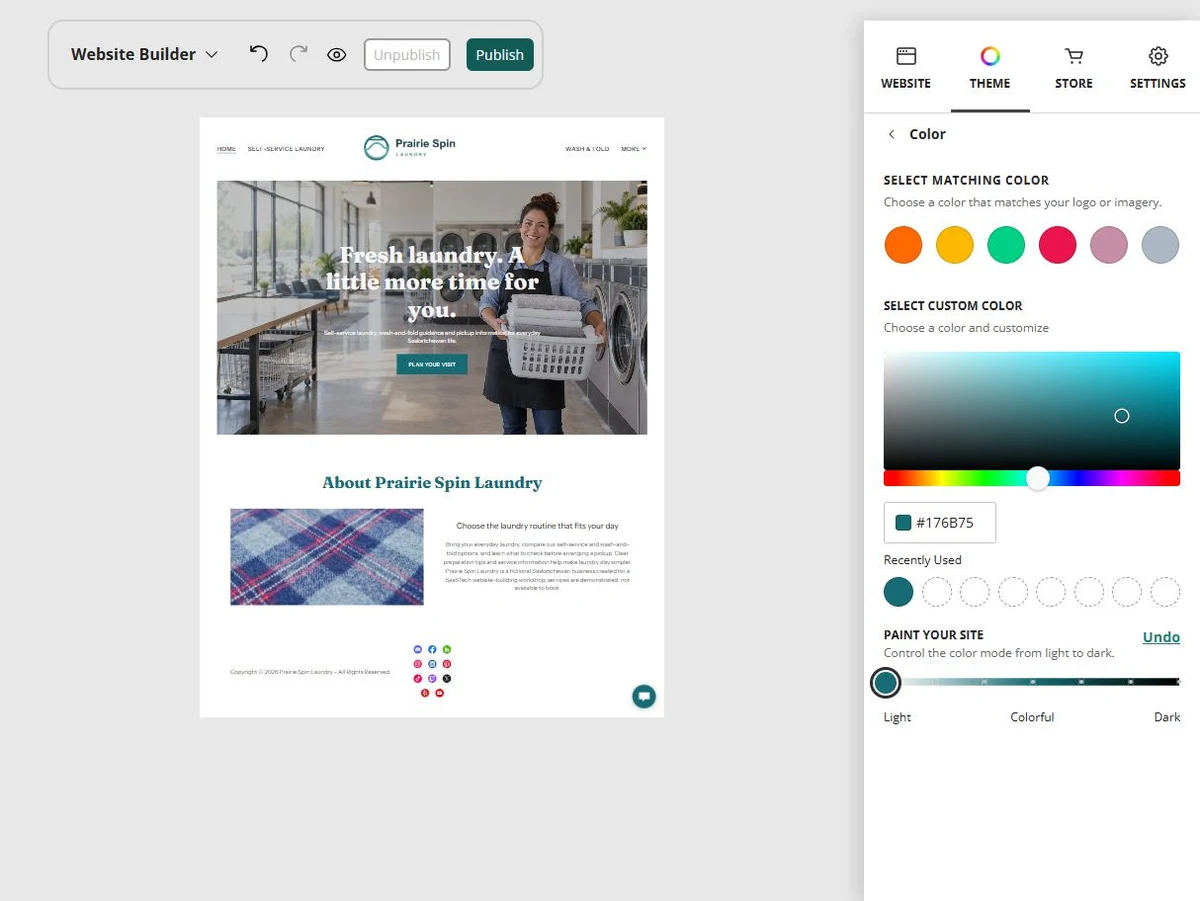Click the Publish button

[500, 55]
